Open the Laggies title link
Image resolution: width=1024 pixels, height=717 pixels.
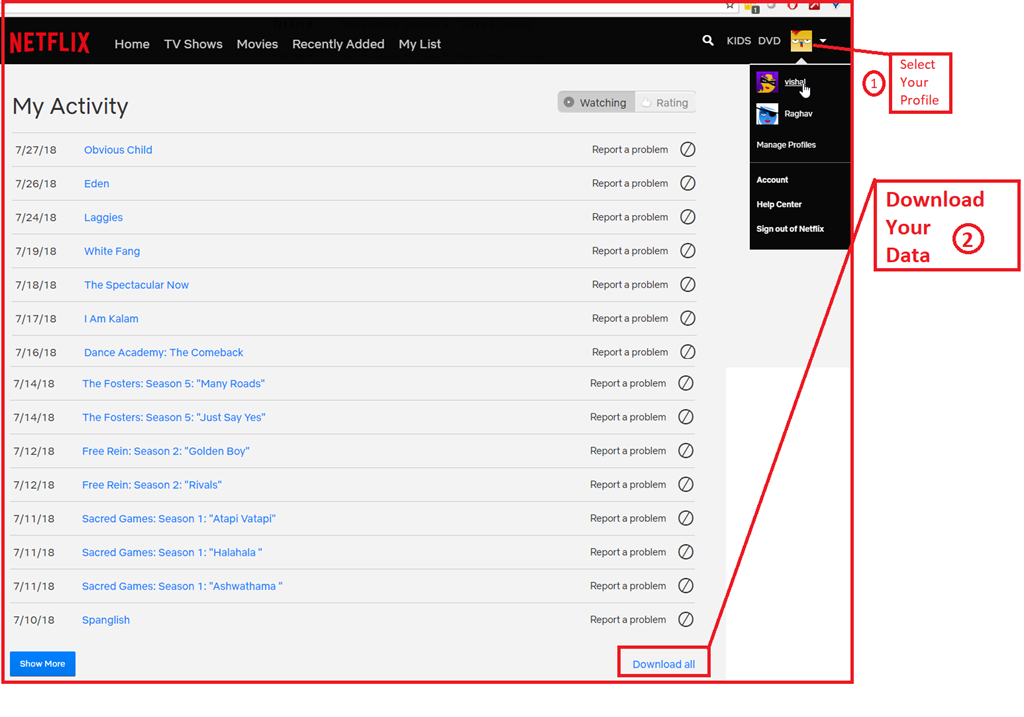coord(103,217)
